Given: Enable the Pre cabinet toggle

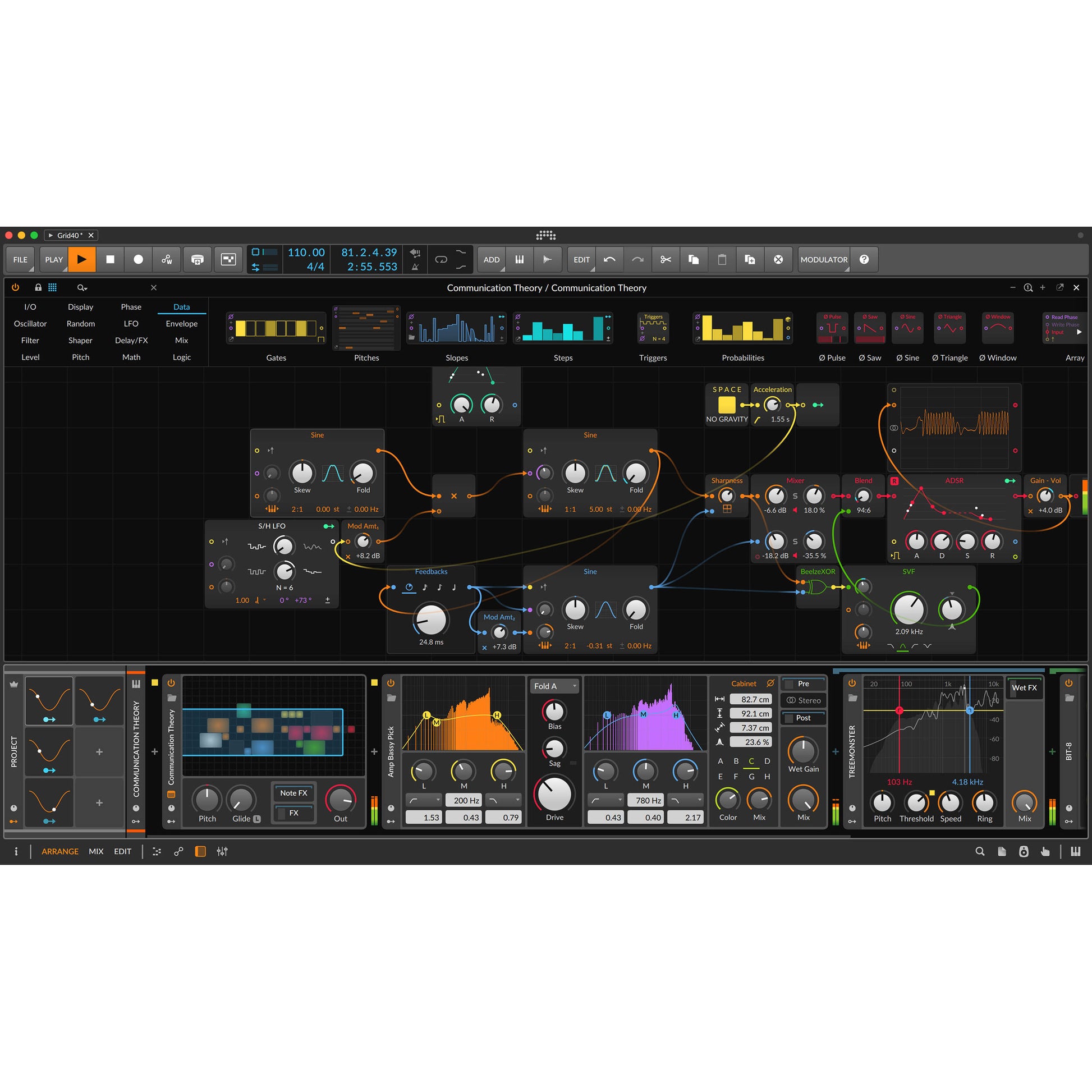Looking at the screenshot, I should pos(802,684).
